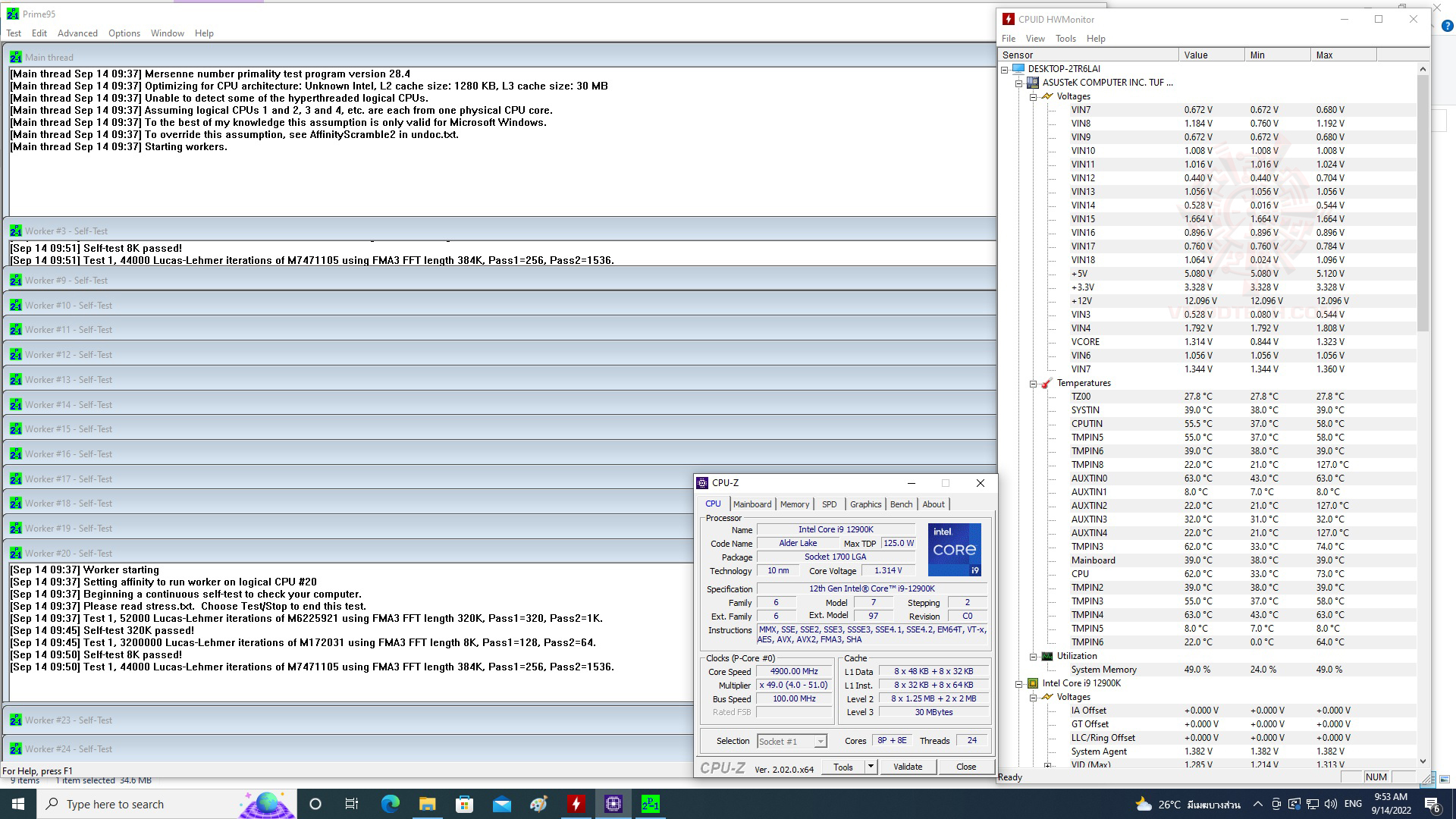Open HWMonitor from the taskbar
Screen dimensions: 1456x819
tap(576, 804)
